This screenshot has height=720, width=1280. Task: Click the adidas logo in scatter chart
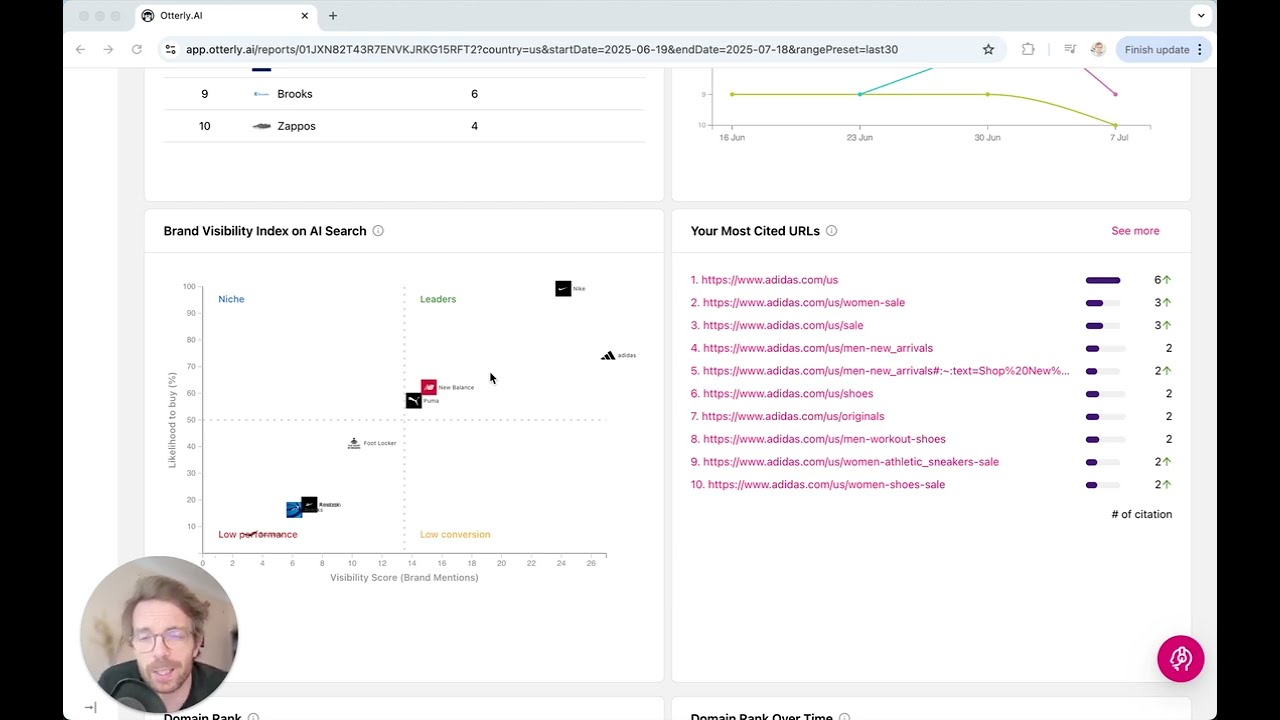pos(608,355)
